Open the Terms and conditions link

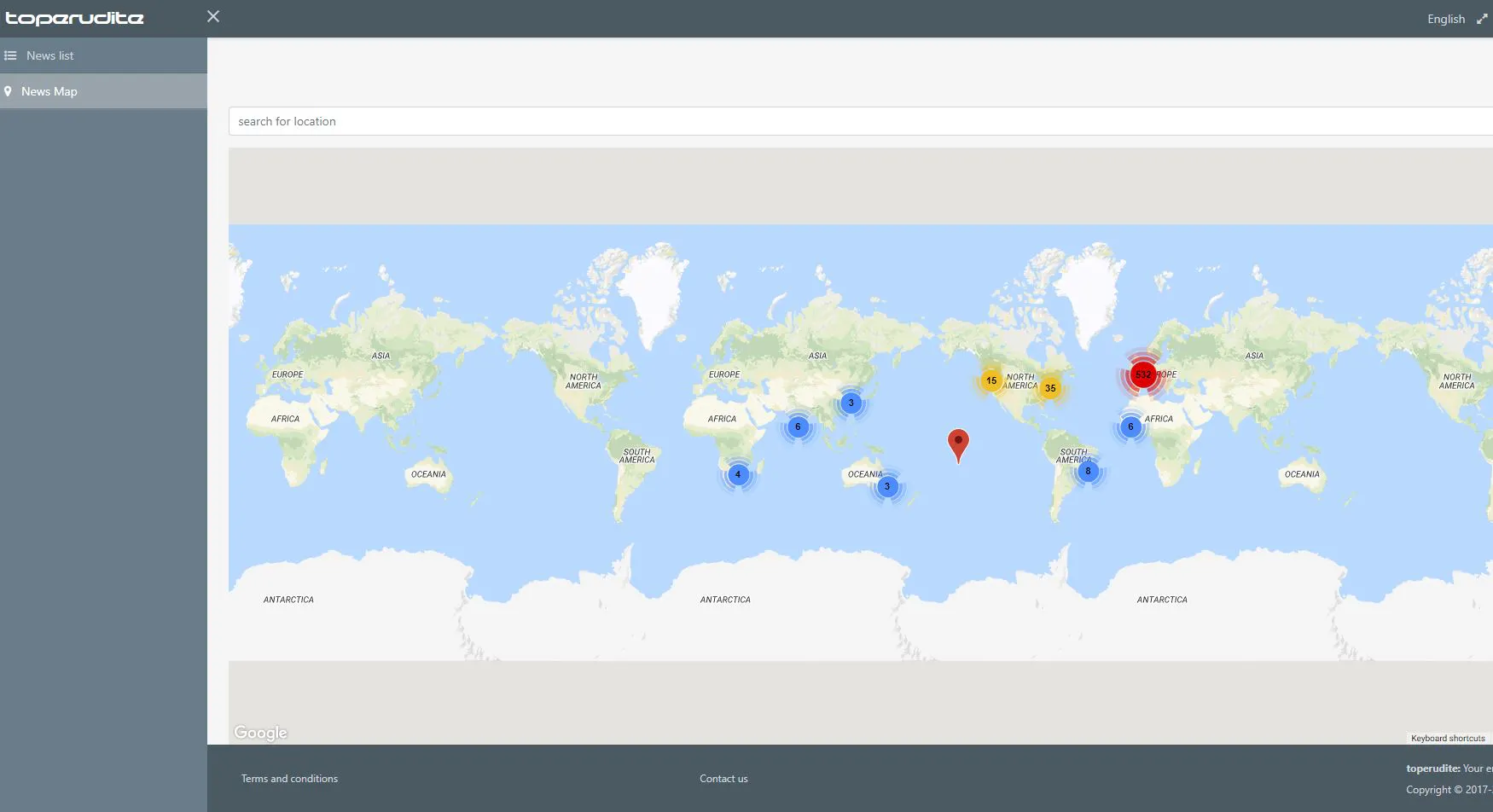289,779
